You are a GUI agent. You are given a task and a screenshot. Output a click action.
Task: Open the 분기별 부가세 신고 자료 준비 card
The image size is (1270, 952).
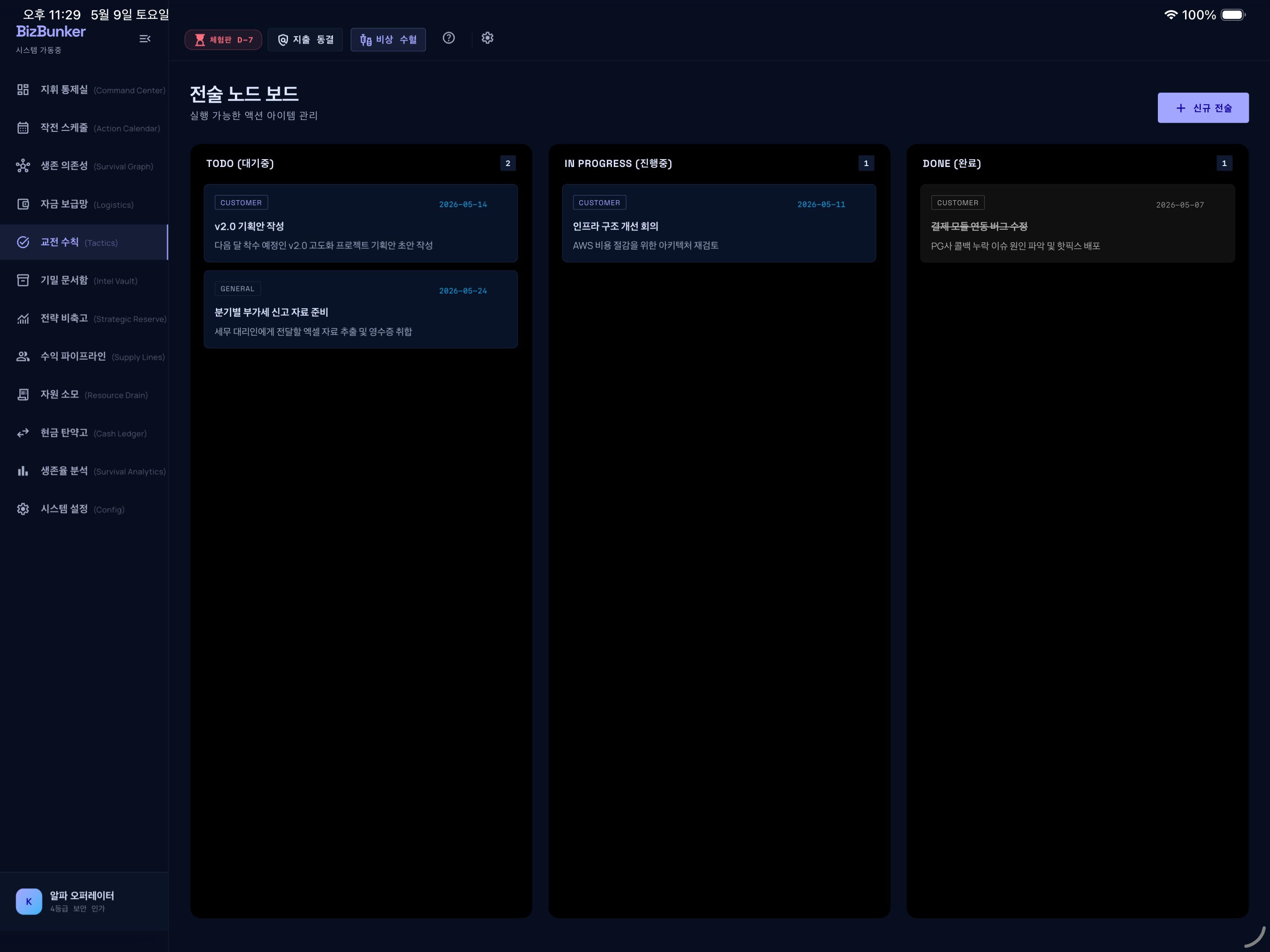(360, 309)
